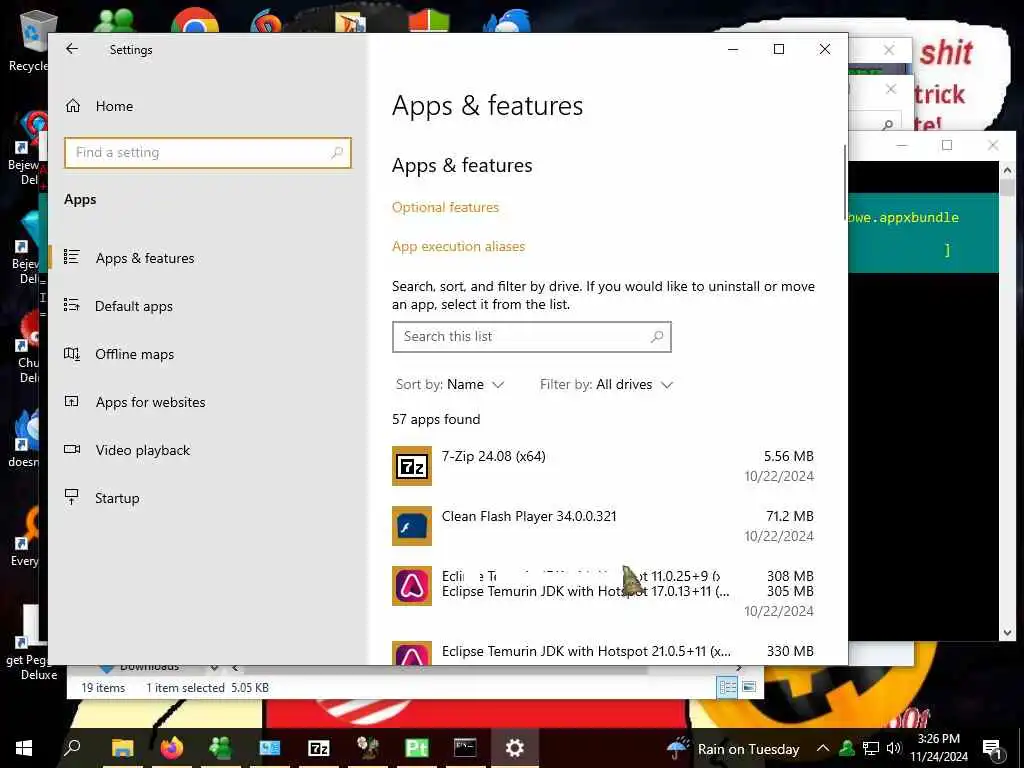Open taskbar search magnifier

(x=72, y=748)
